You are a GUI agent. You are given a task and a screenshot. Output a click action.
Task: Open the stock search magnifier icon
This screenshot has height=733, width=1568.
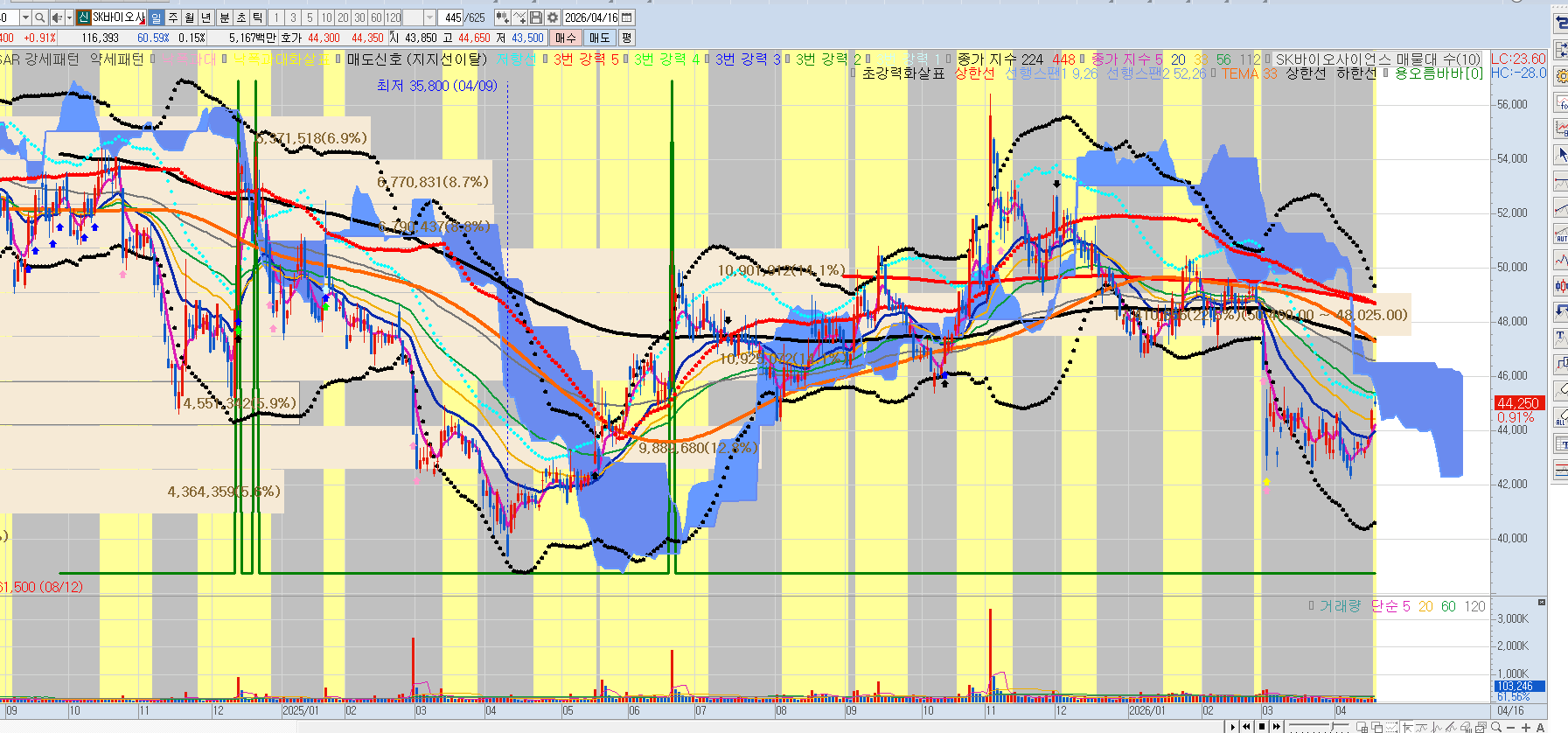pos(39,17)
